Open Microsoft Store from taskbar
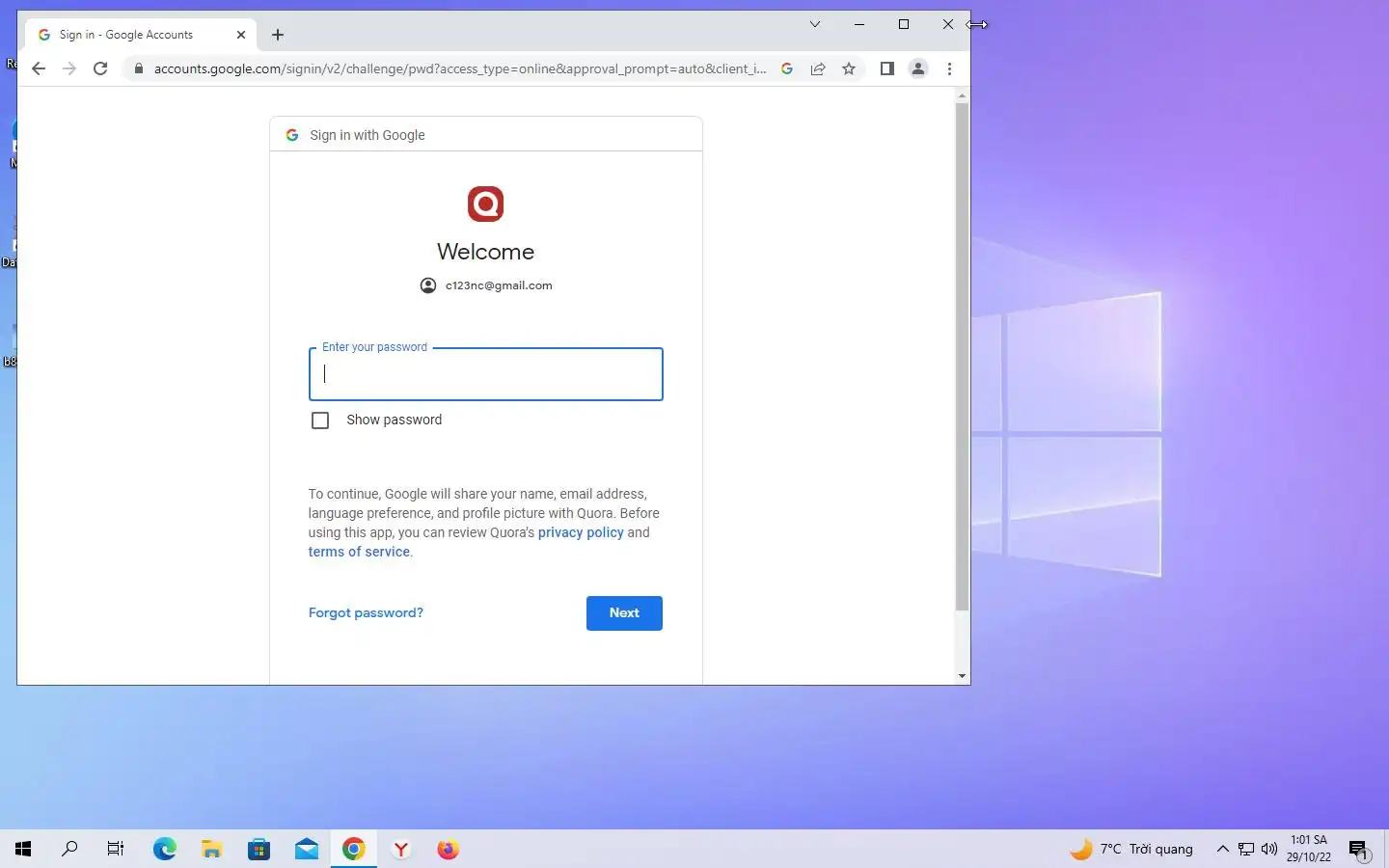Screen dimensions: 1389x868 tap(259, 849)
